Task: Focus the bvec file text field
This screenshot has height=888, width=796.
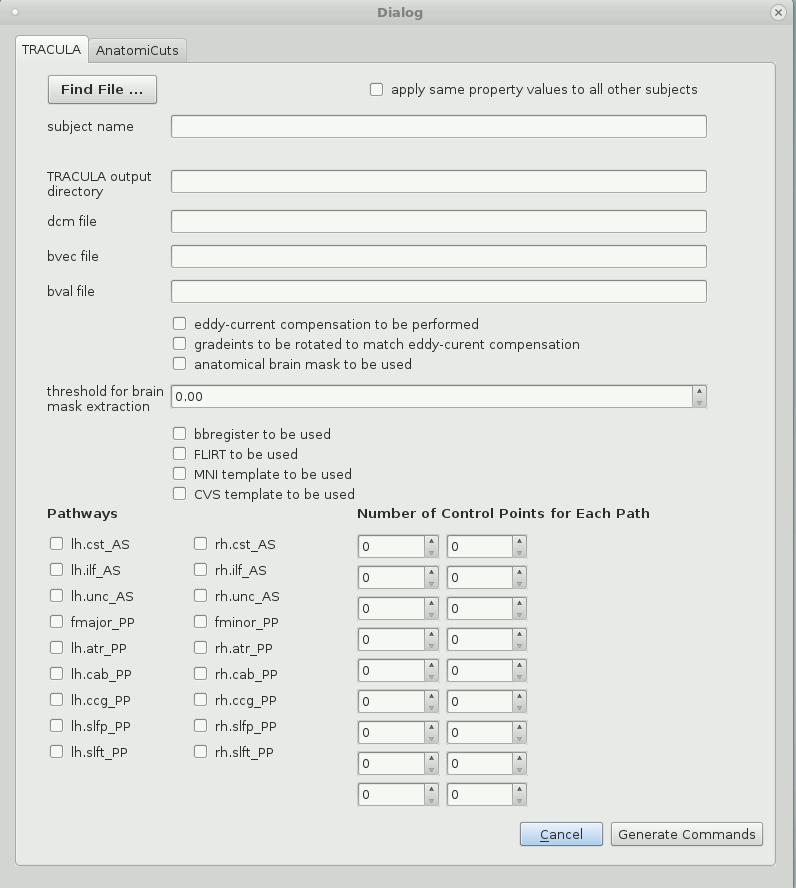Action: click(x=438, y=256)
